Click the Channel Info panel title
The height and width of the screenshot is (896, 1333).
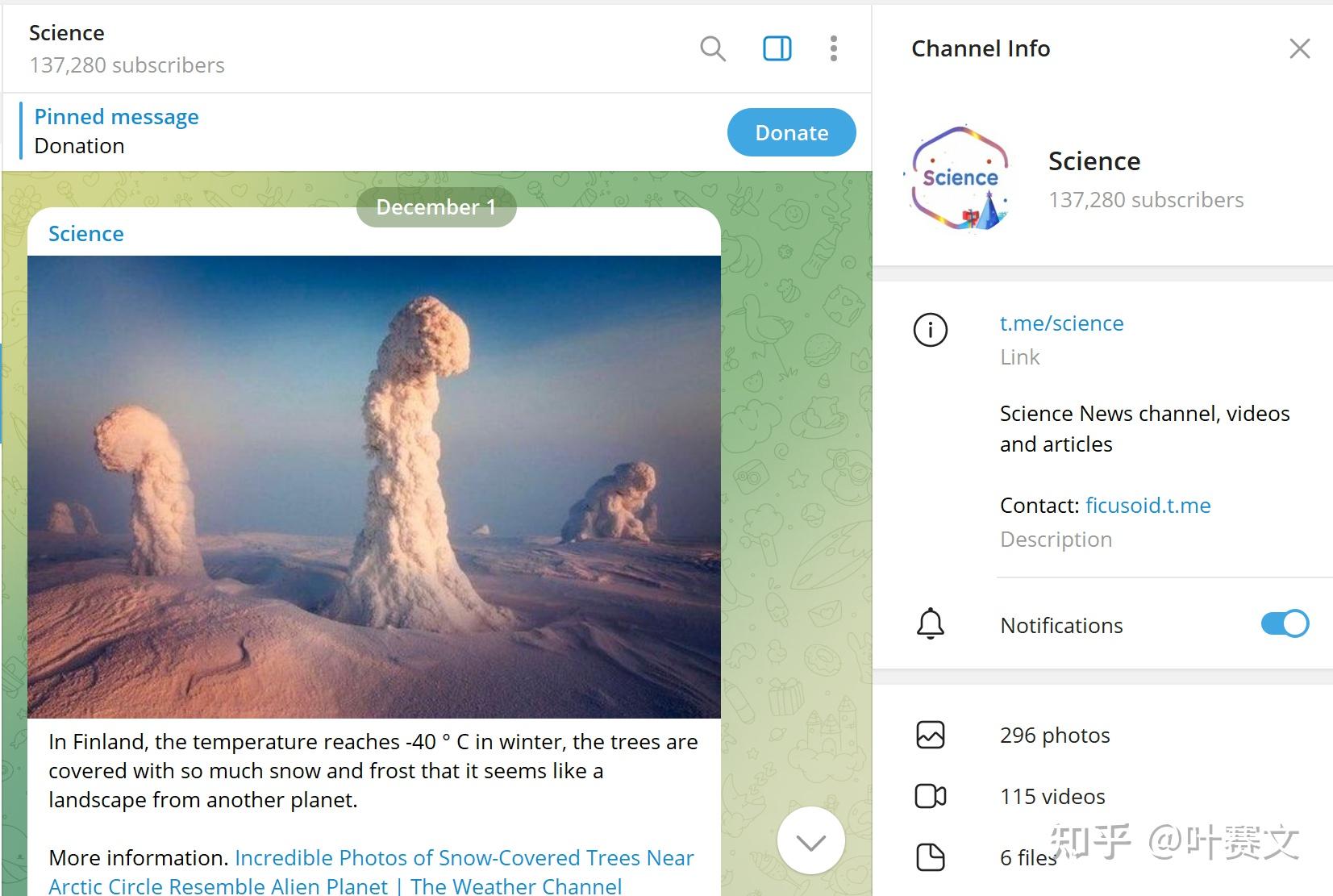pos(981,48)
